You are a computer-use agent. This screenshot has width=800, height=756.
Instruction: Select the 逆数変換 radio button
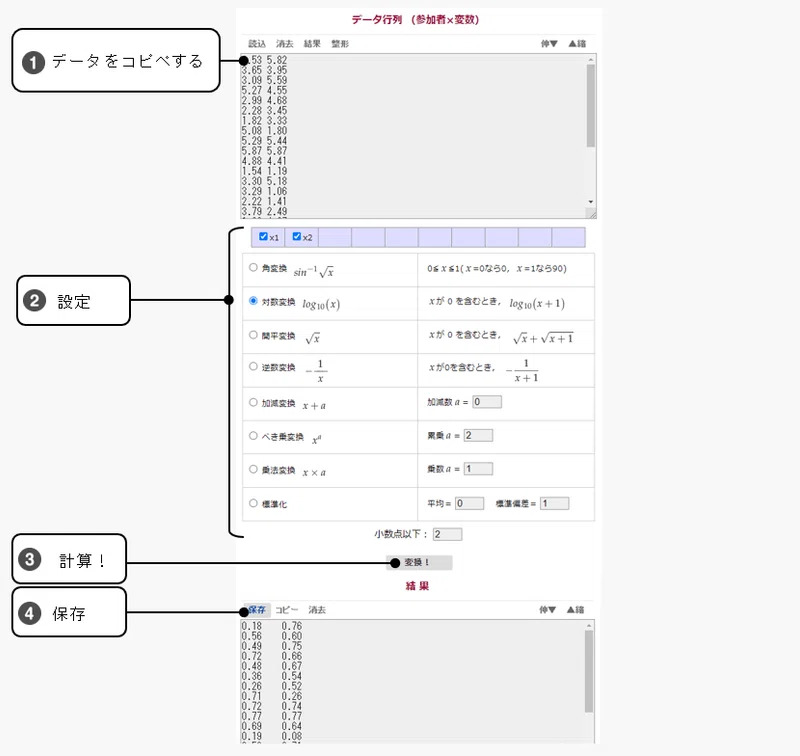click(x=253, y=367)
